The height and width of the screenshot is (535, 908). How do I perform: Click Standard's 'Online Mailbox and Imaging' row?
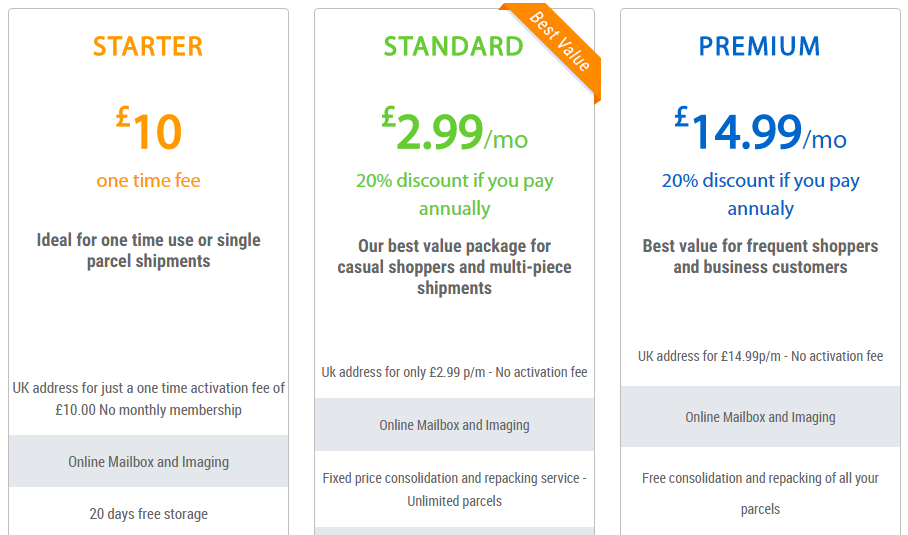point(454,425)
